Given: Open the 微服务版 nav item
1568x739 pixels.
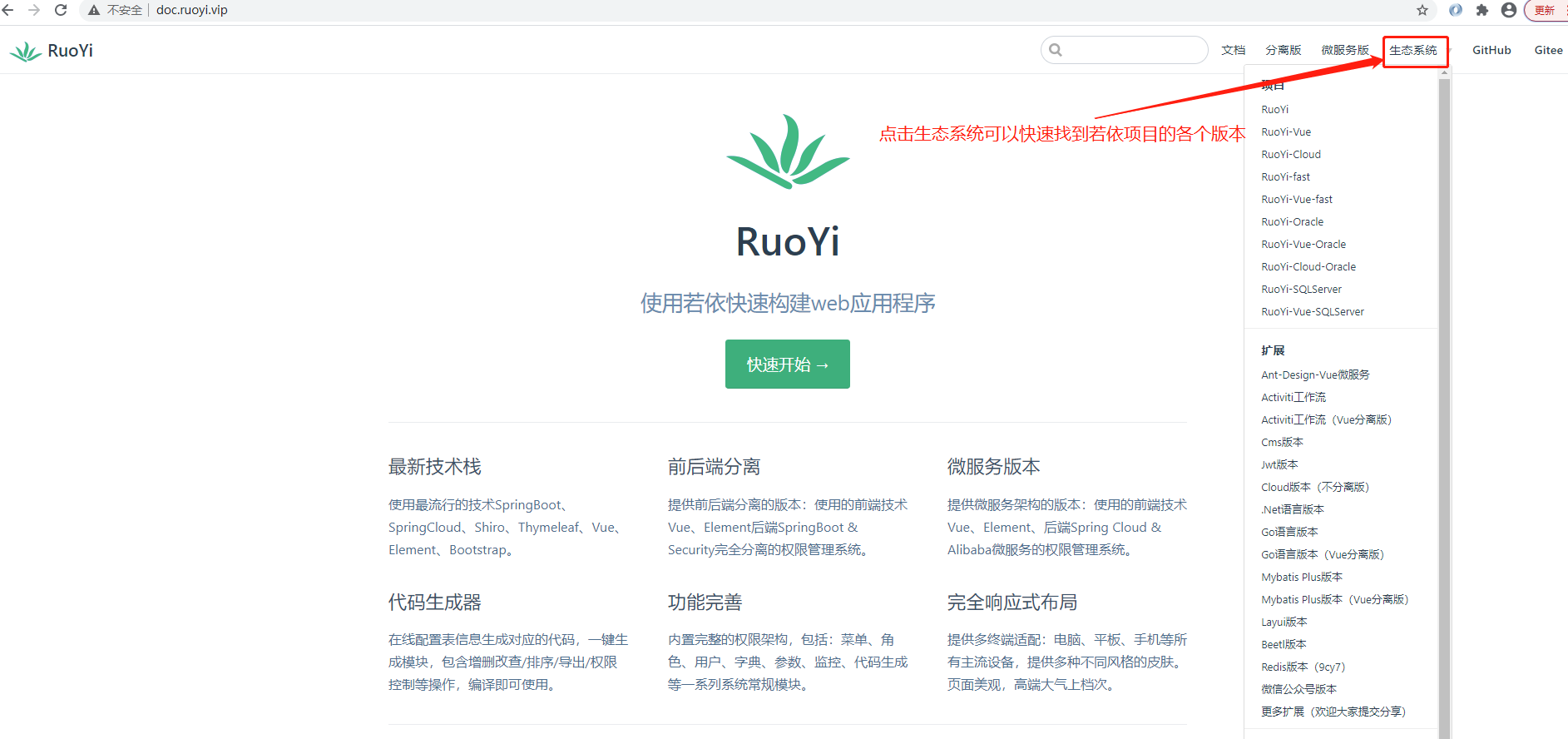Looking at the screenshot, I should tap(1345, 50).
